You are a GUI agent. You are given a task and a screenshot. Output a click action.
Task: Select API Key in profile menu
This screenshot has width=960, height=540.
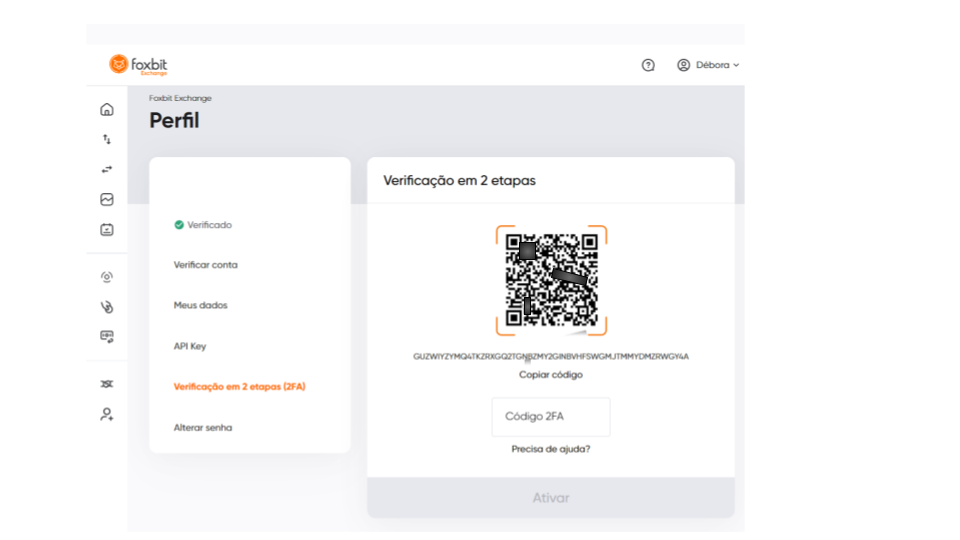190,346
